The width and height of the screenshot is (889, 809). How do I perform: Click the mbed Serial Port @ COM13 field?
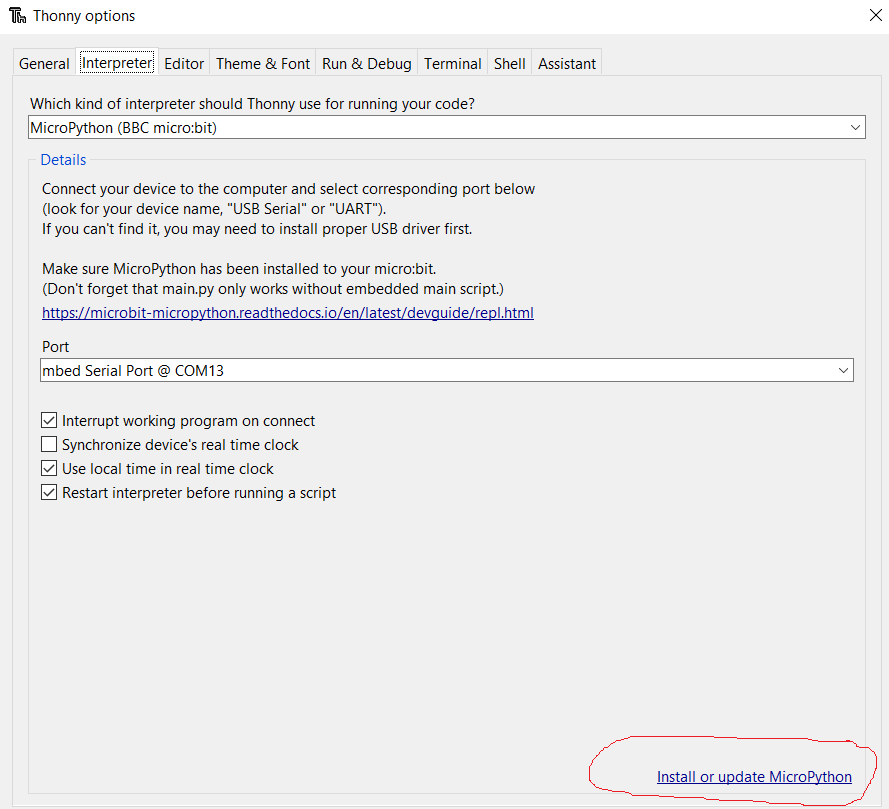(x=447, y=371)
